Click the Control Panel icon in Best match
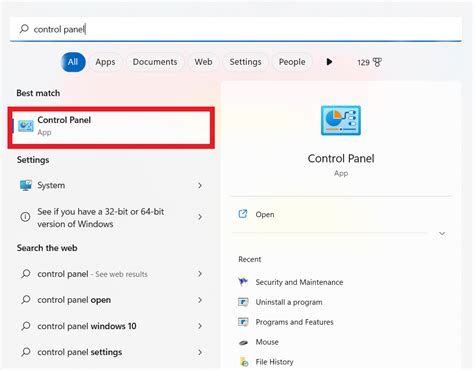The image size is (474, 370). point(26,126)
